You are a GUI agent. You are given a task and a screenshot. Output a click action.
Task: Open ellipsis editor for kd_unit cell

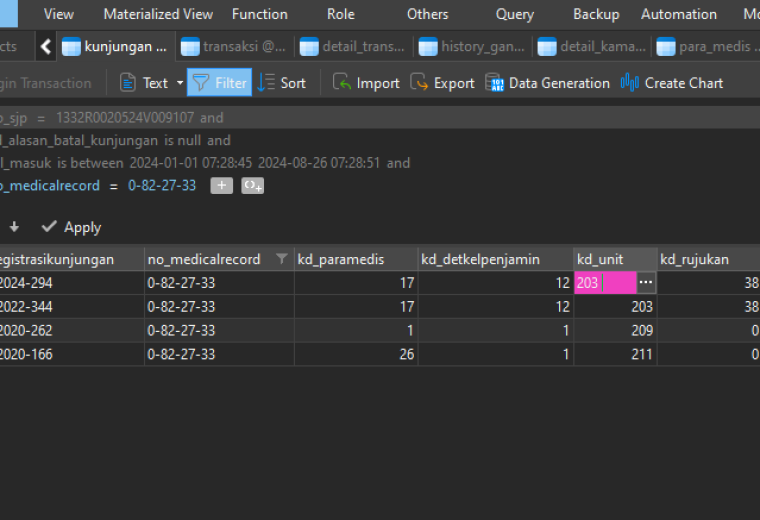(x=646, y=283)
